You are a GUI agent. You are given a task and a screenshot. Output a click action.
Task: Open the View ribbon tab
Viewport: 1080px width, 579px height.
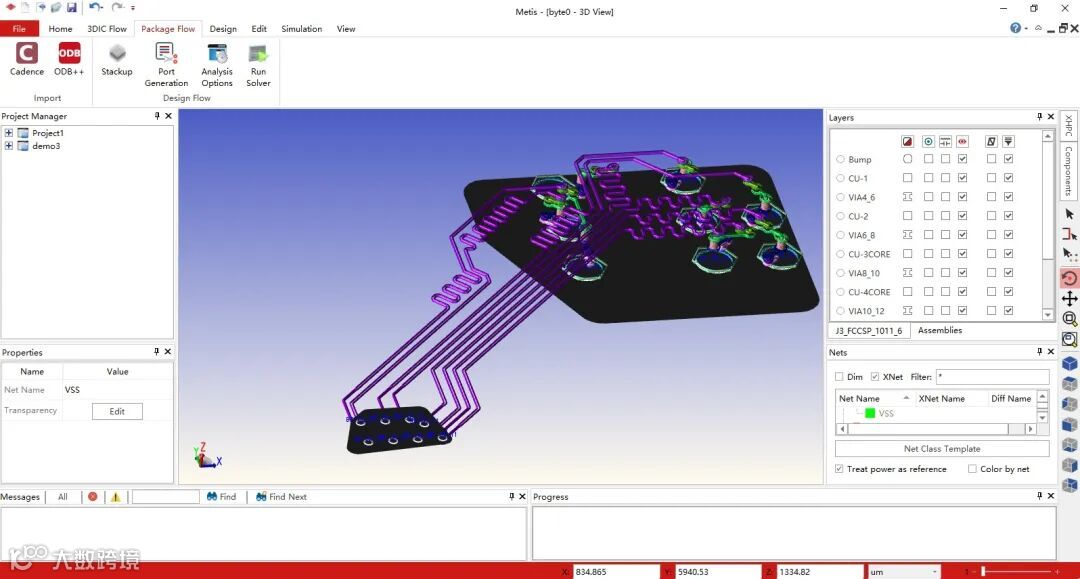tap(346, 29)
